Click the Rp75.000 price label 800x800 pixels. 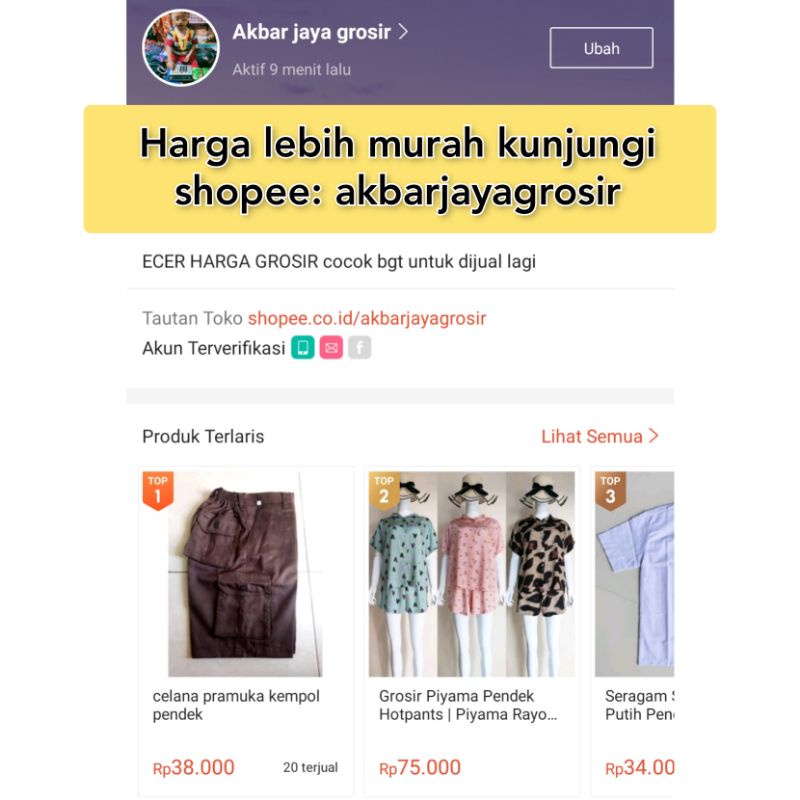419,767
